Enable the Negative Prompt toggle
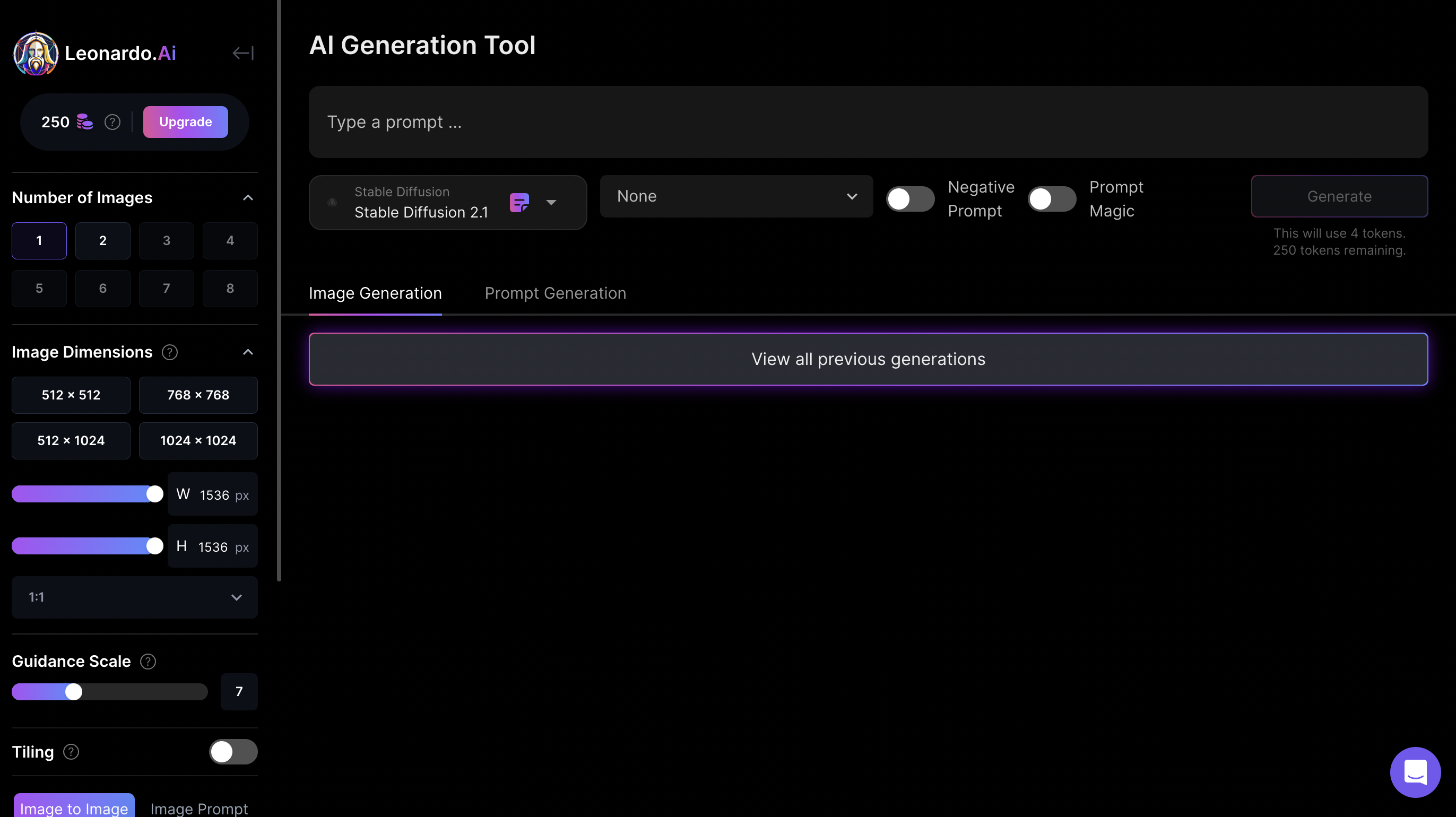The height and width of the screenshot is (817, 1456). (909, 199)
